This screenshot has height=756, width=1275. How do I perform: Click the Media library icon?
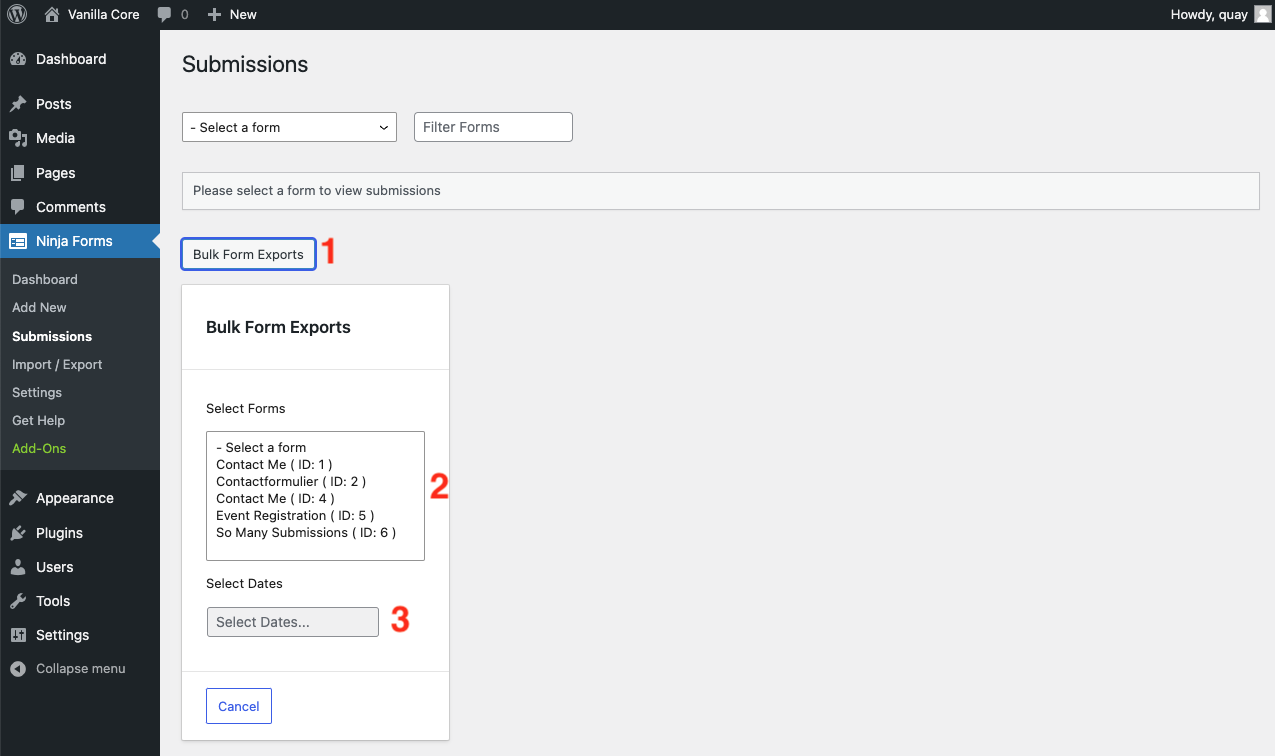(17, 138)
